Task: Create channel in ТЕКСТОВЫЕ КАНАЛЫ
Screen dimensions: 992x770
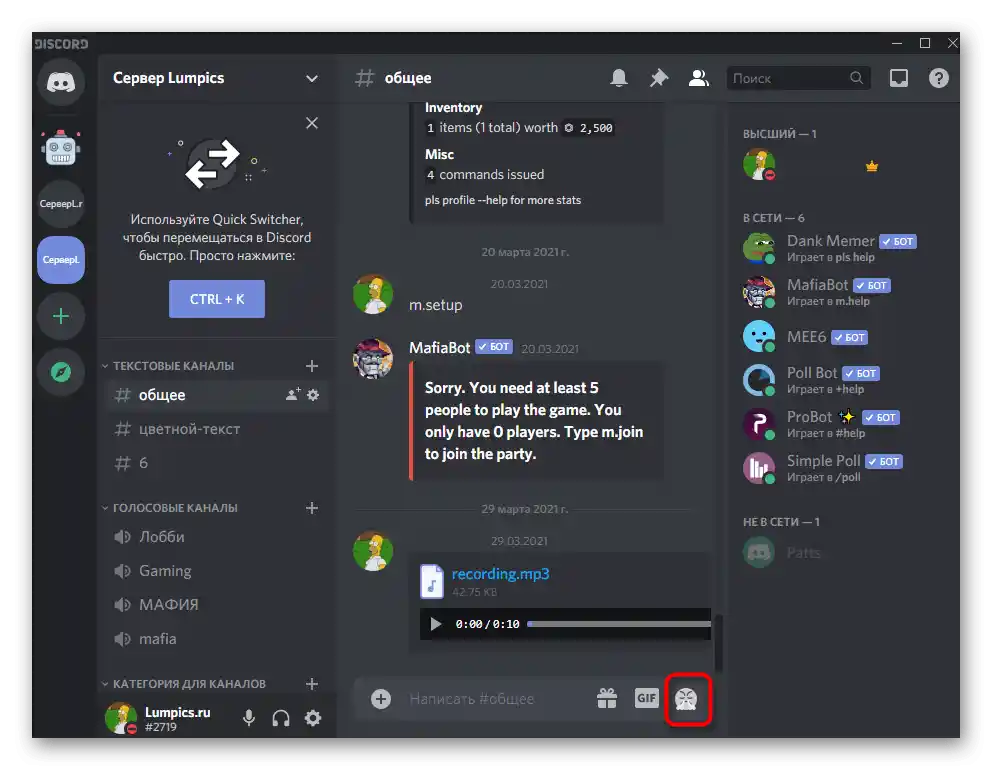Action: (x=312, y=366)
